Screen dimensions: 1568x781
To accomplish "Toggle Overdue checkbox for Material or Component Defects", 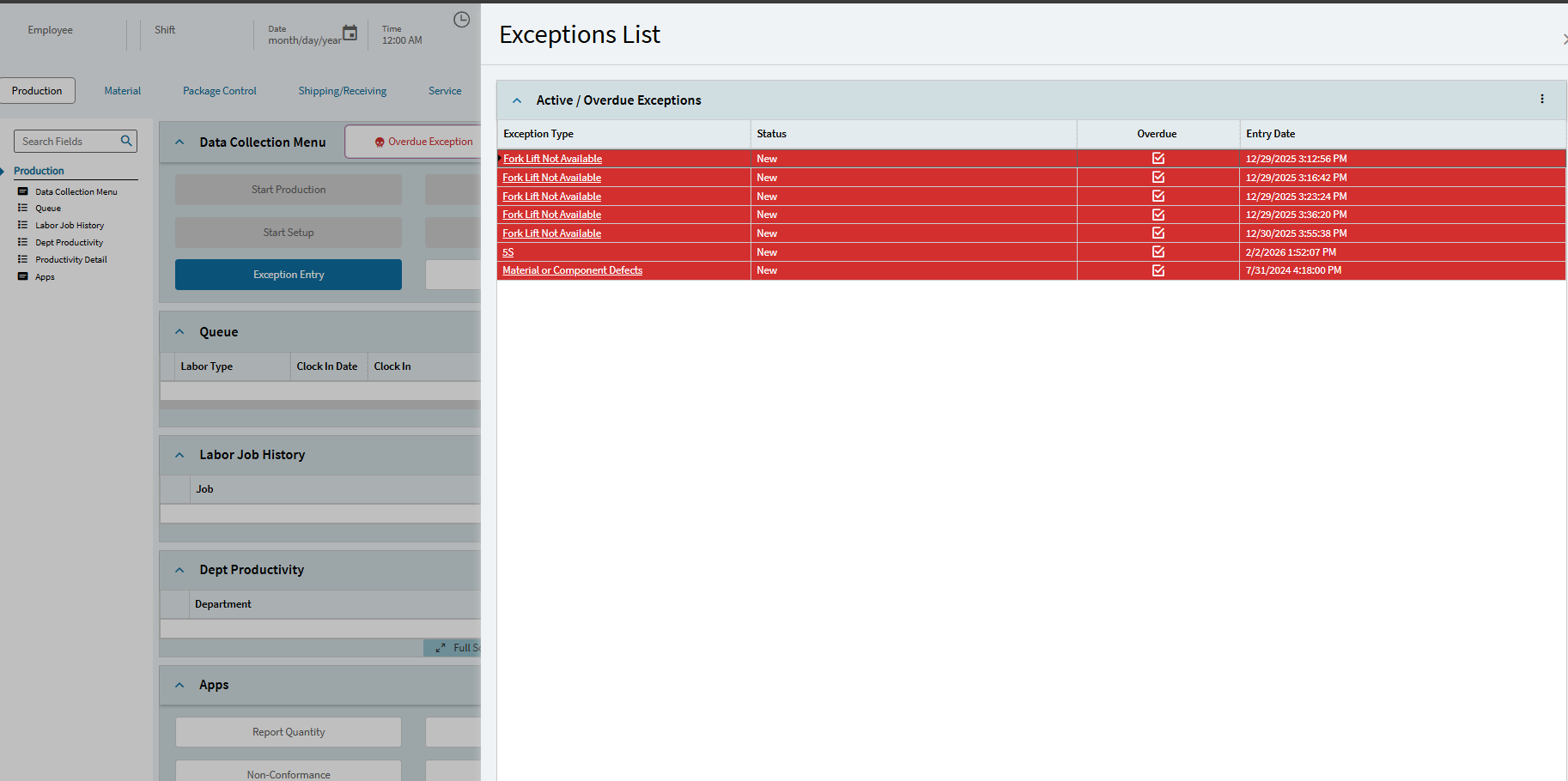I will 1158,270.
